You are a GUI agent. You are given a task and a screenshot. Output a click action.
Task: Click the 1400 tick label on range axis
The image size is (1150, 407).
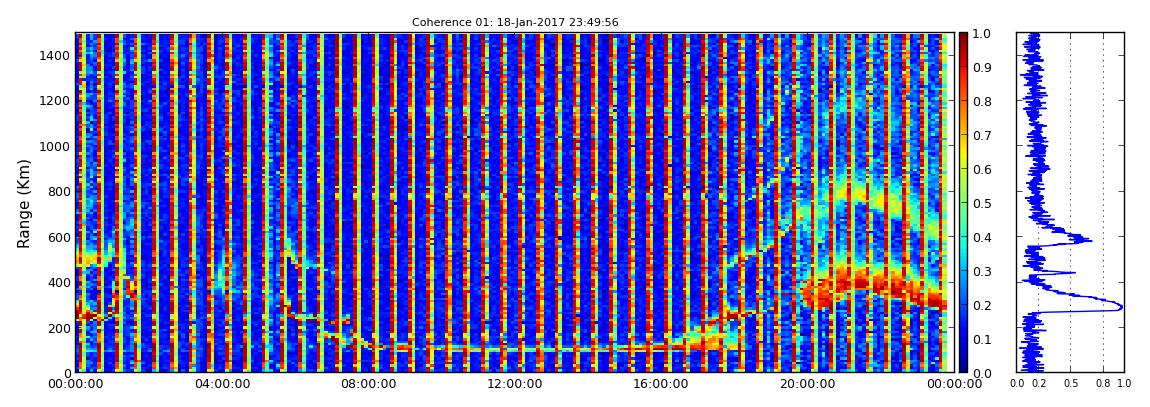pyautogui.click(x=53, y=56)
